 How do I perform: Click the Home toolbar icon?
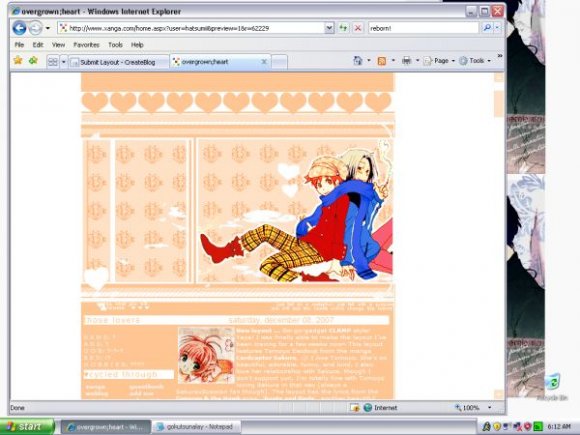point(358,61)
